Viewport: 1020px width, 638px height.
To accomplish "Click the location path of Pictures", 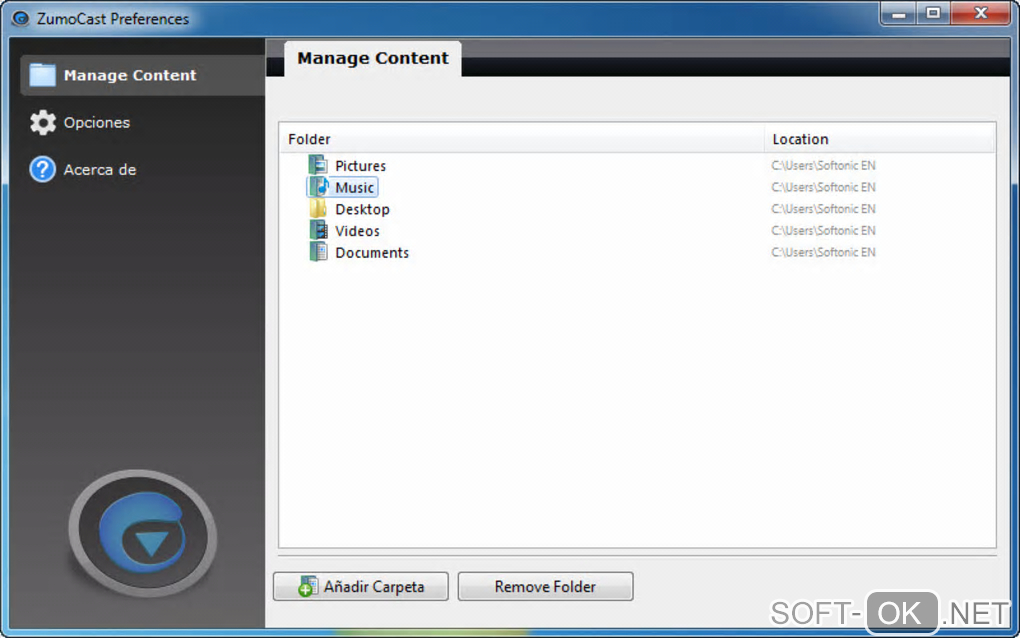I will [x=824, y=166].
